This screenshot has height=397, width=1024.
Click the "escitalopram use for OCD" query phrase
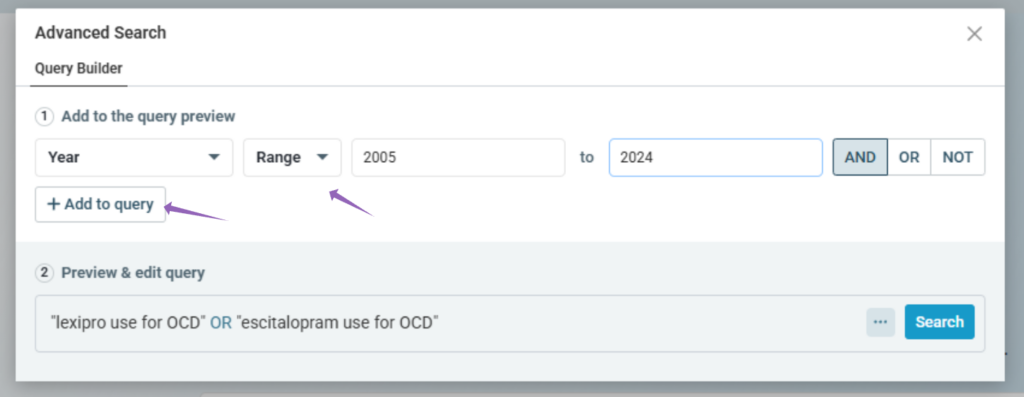[337, 322]
